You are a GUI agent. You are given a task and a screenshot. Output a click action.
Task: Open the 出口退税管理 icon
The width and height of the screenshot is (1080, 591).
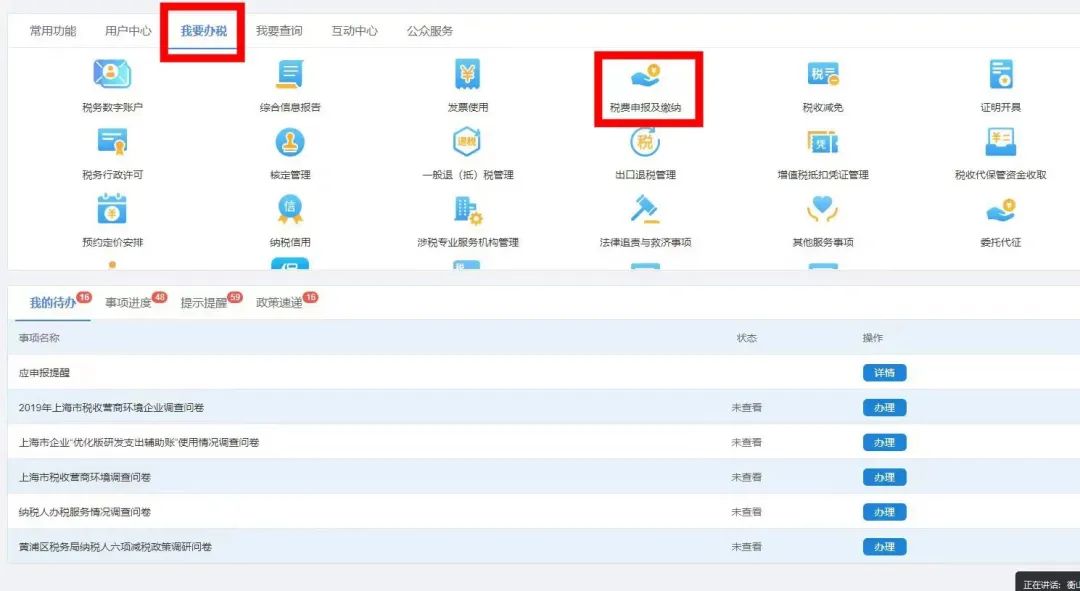click(x=645, y=144)
